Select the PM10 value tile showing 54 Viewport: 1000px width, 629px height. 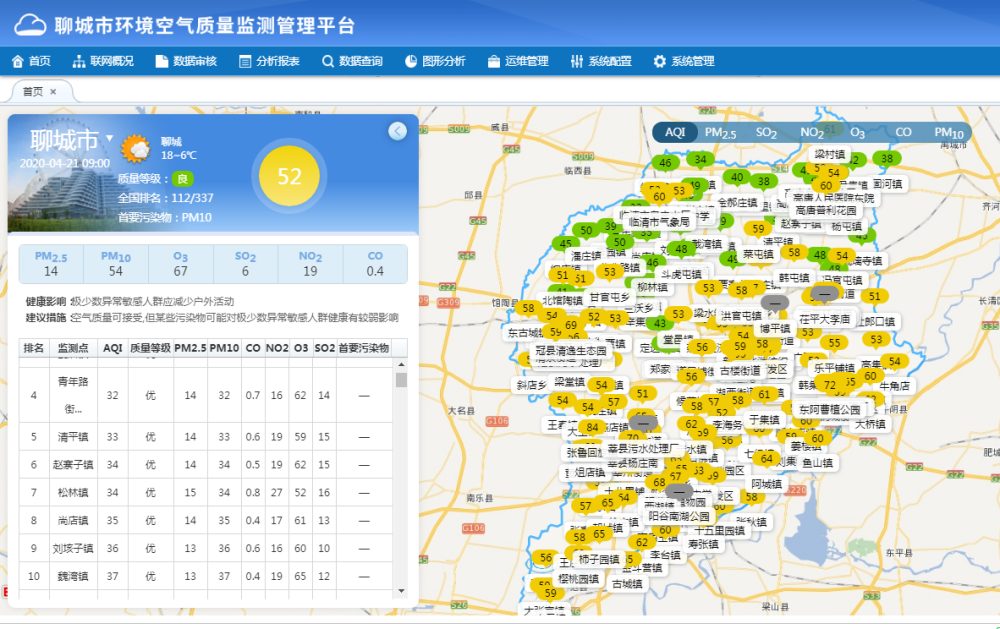coord(115,264)
